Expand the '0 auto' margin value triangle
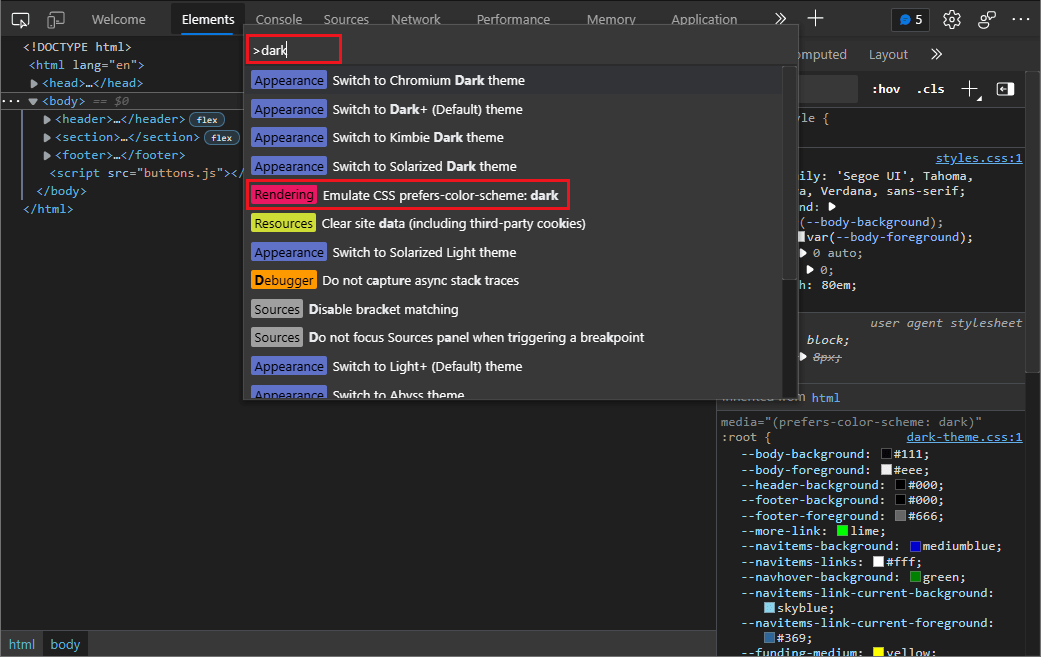Screen dimensions: 1041x657 (803, 253)
